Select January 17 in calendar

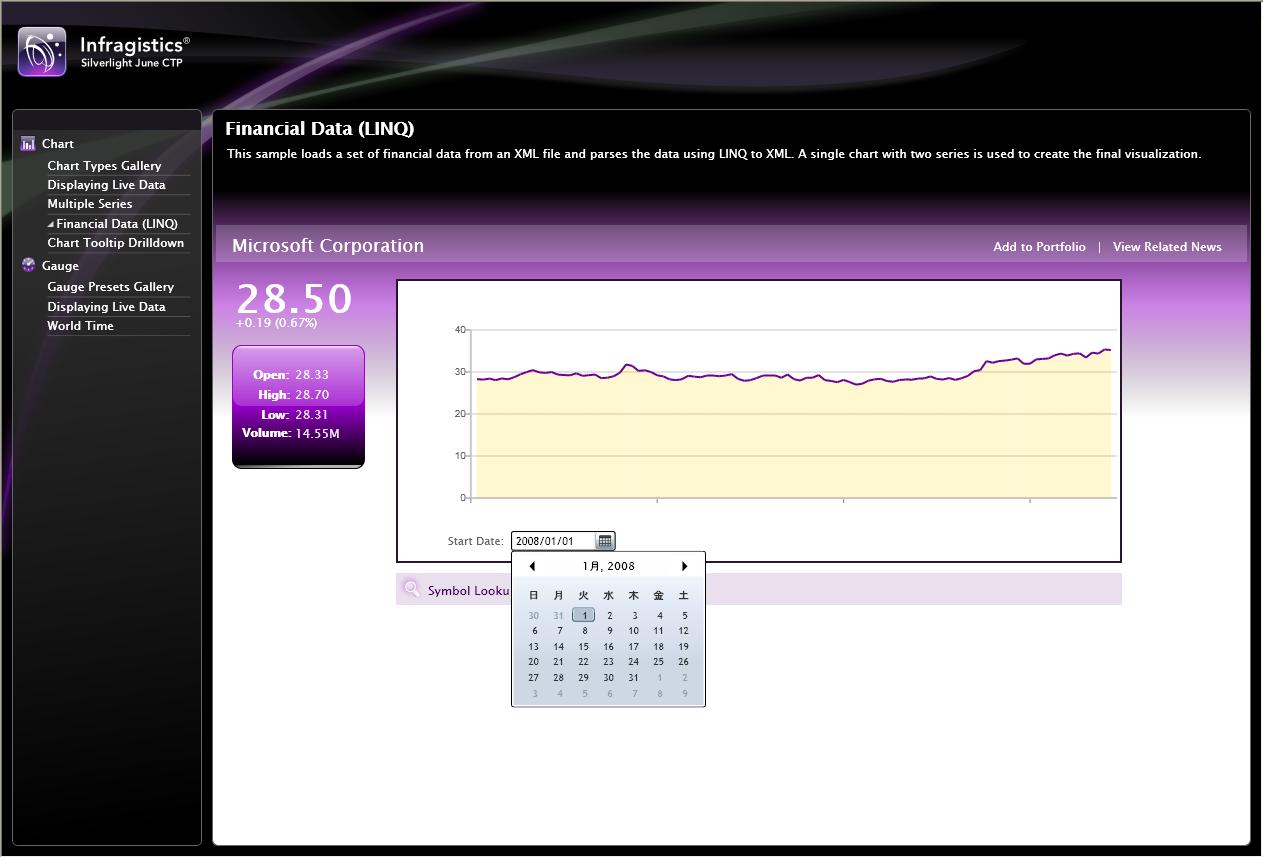point(634,647)
